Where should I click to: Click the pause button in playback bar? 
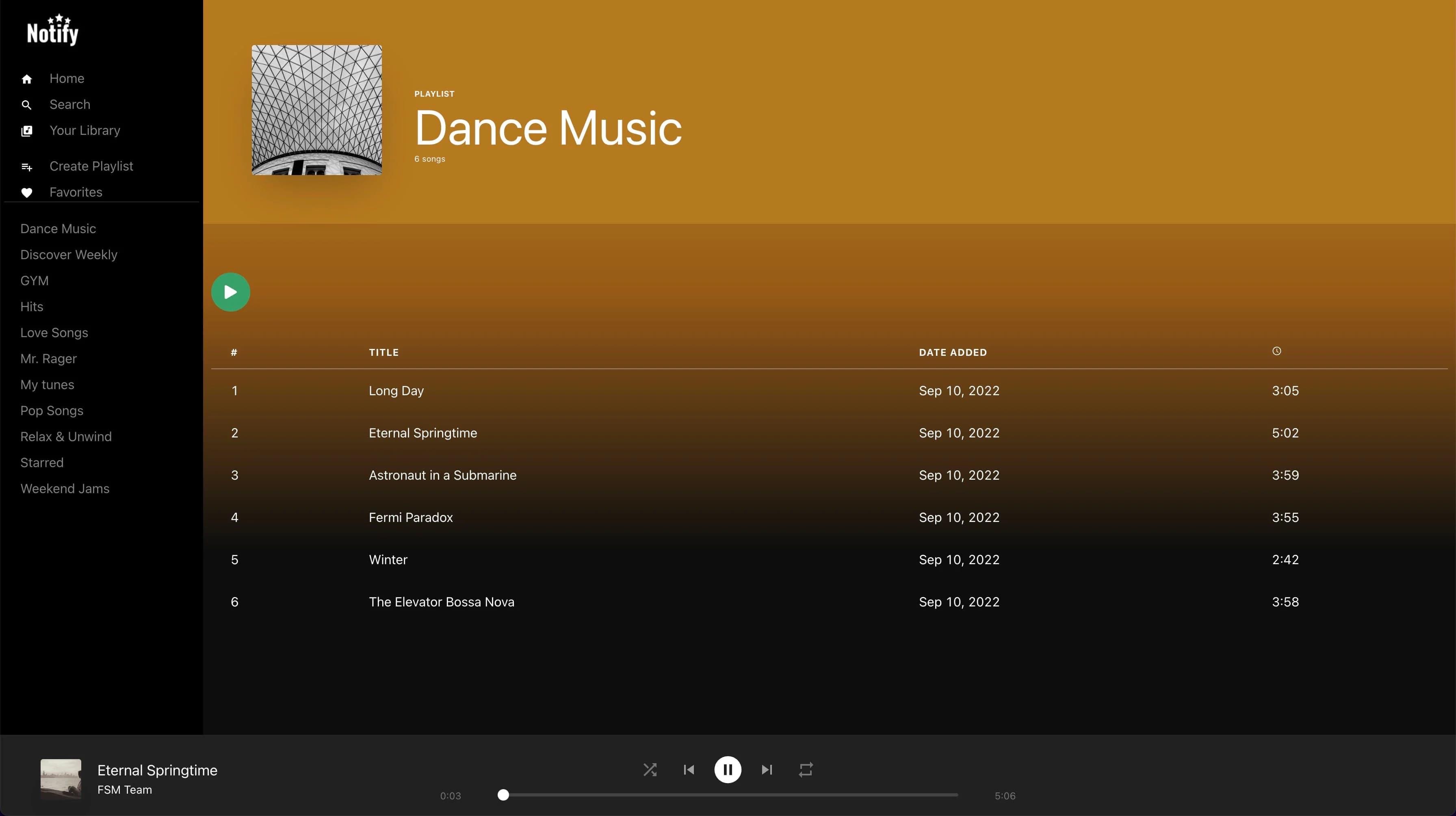point(727,769)
